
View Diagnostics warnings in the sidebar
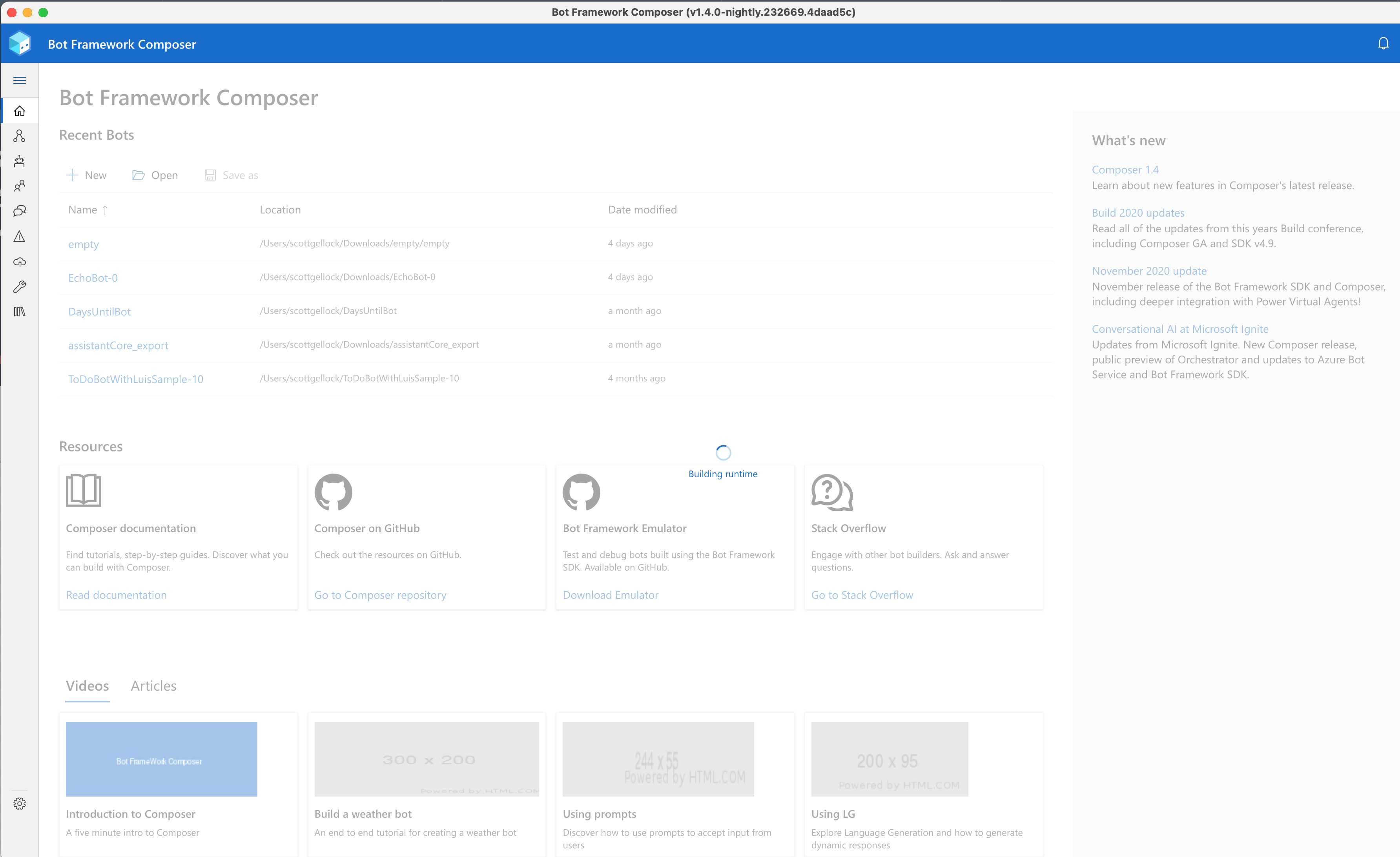coord(20,236)
